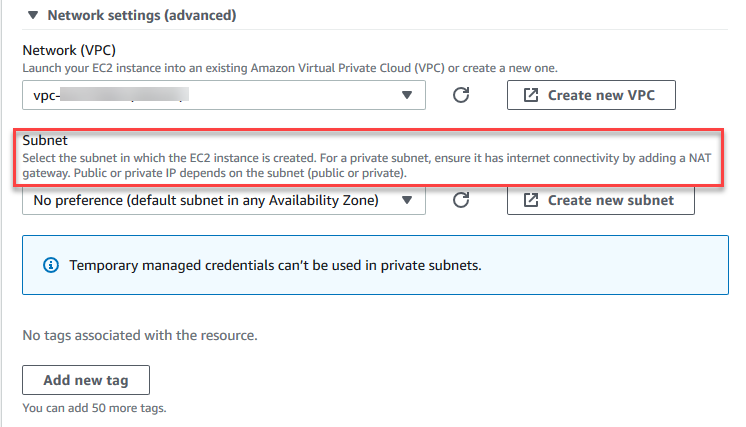
Task: Click the info icon in credentials notice
Action: (50, 265)
